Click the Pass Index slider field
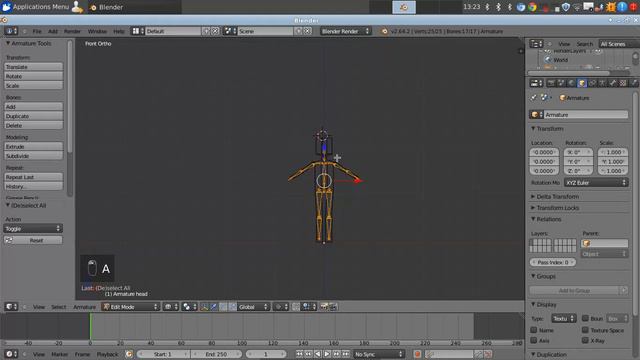 553,262
